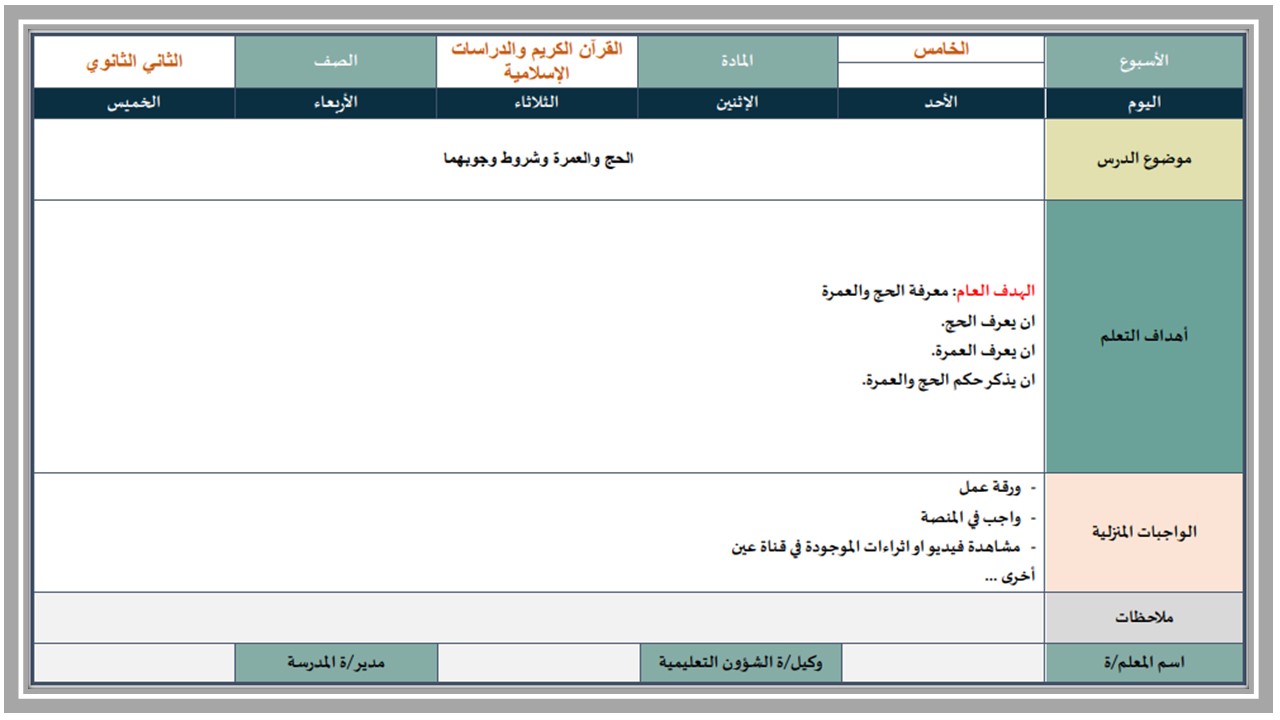Select the مدير/ة المدرسة label cell

coord(335,664)
